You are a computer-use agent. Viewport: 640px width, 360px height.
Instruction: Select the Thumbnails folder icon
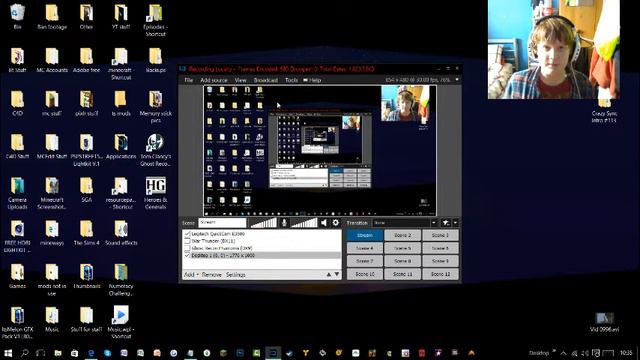click(87, 276)
